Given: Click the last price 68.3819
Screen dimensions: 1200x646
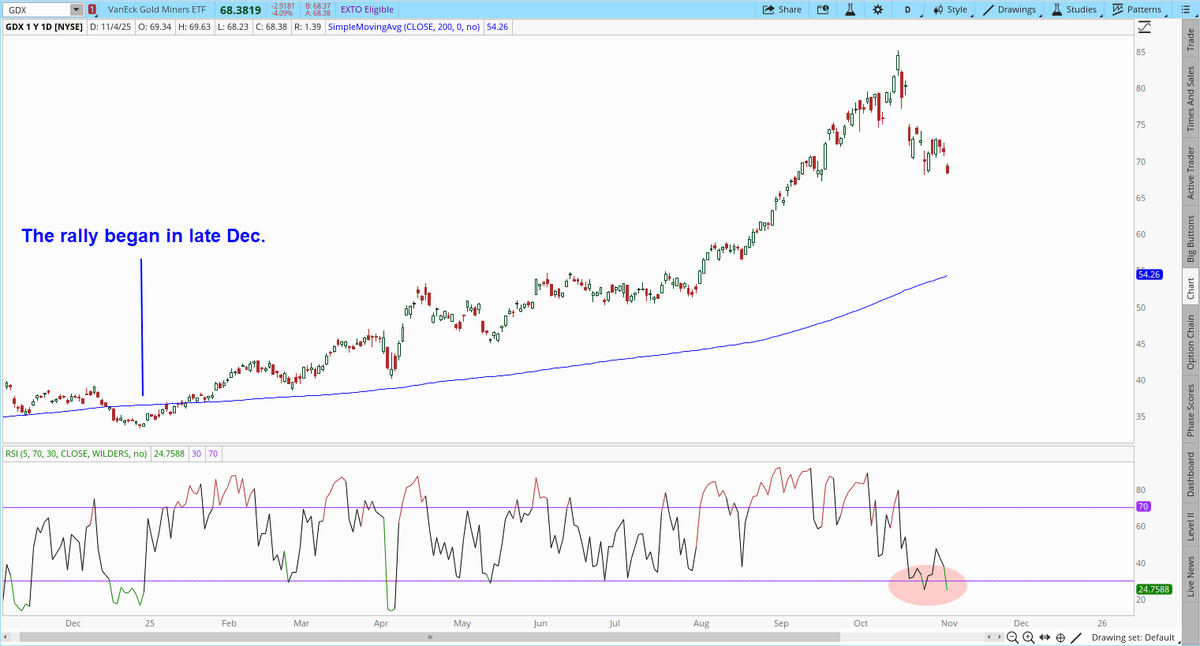Looking at the screenshot, I should click(x=240, y=9).
